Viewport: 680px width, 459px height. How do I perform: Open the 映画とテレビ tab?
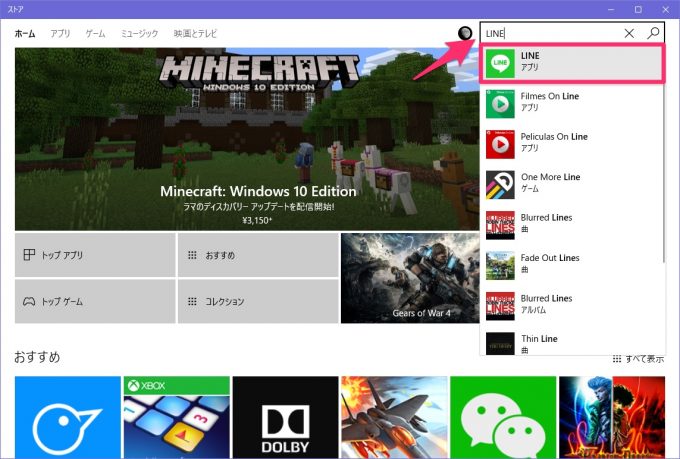click(195, 33)
